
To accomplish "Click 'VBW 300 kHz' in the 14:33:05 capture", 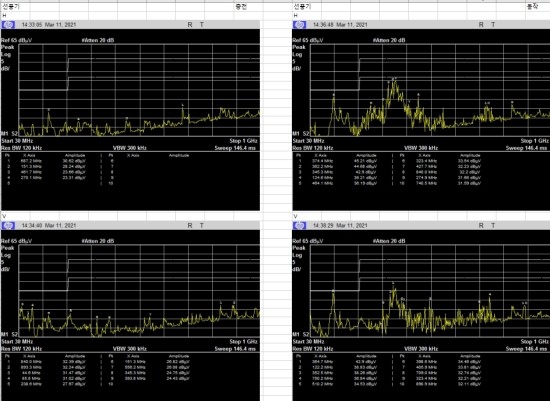I will [130, 148].
